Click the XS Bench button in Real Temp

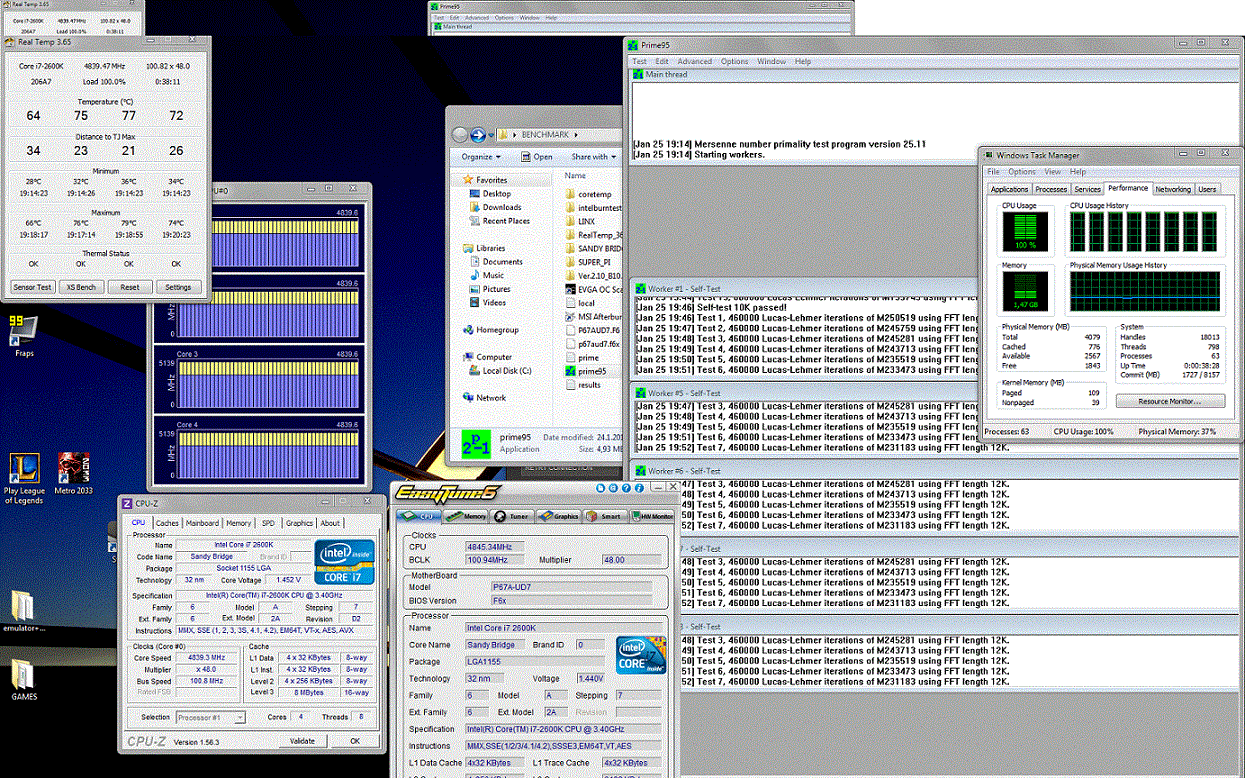pyautogui.click(x=81, y=287)
